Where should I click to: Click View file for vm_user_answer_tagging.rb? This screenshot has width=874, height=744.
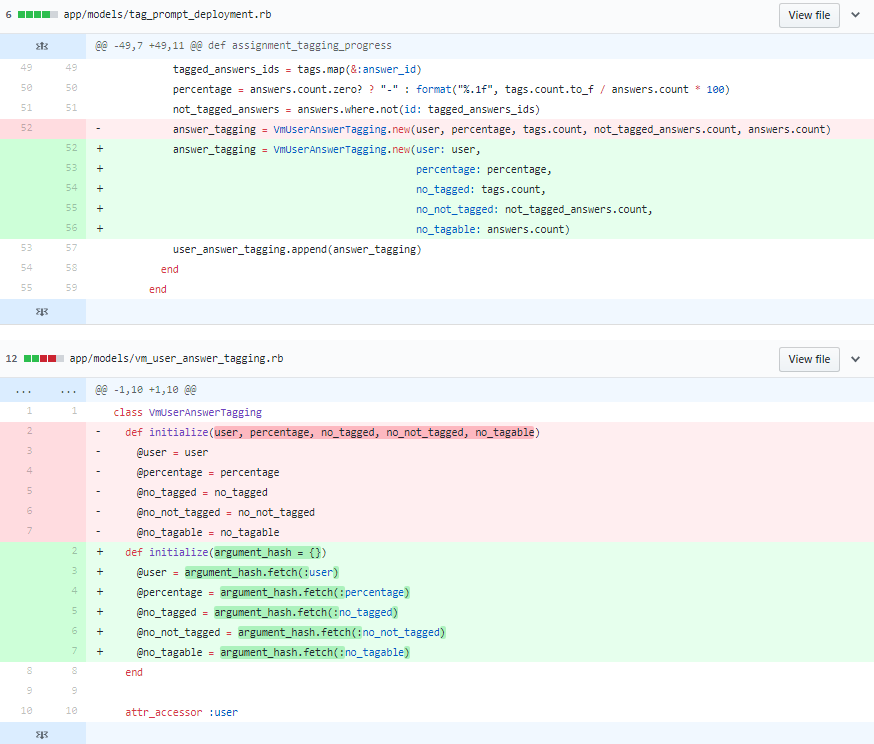[809, 359]
